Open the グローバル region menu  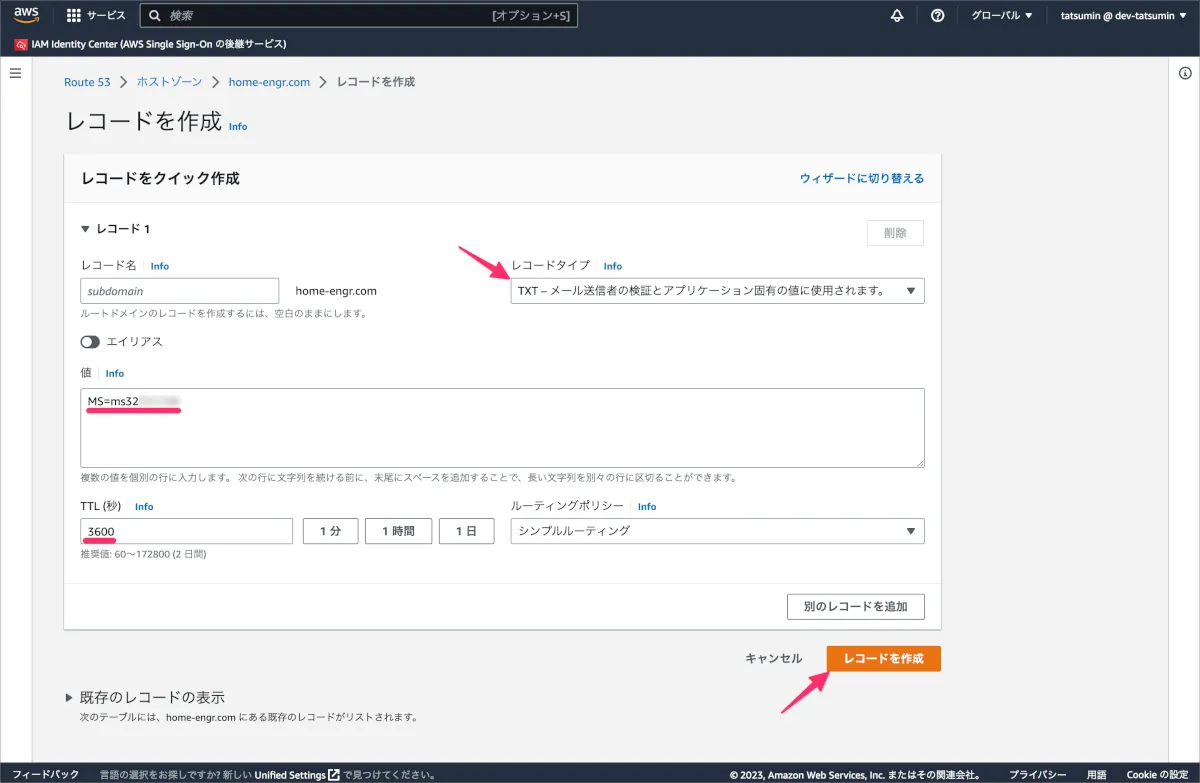pyautogui.click(x=1001, y=16)
